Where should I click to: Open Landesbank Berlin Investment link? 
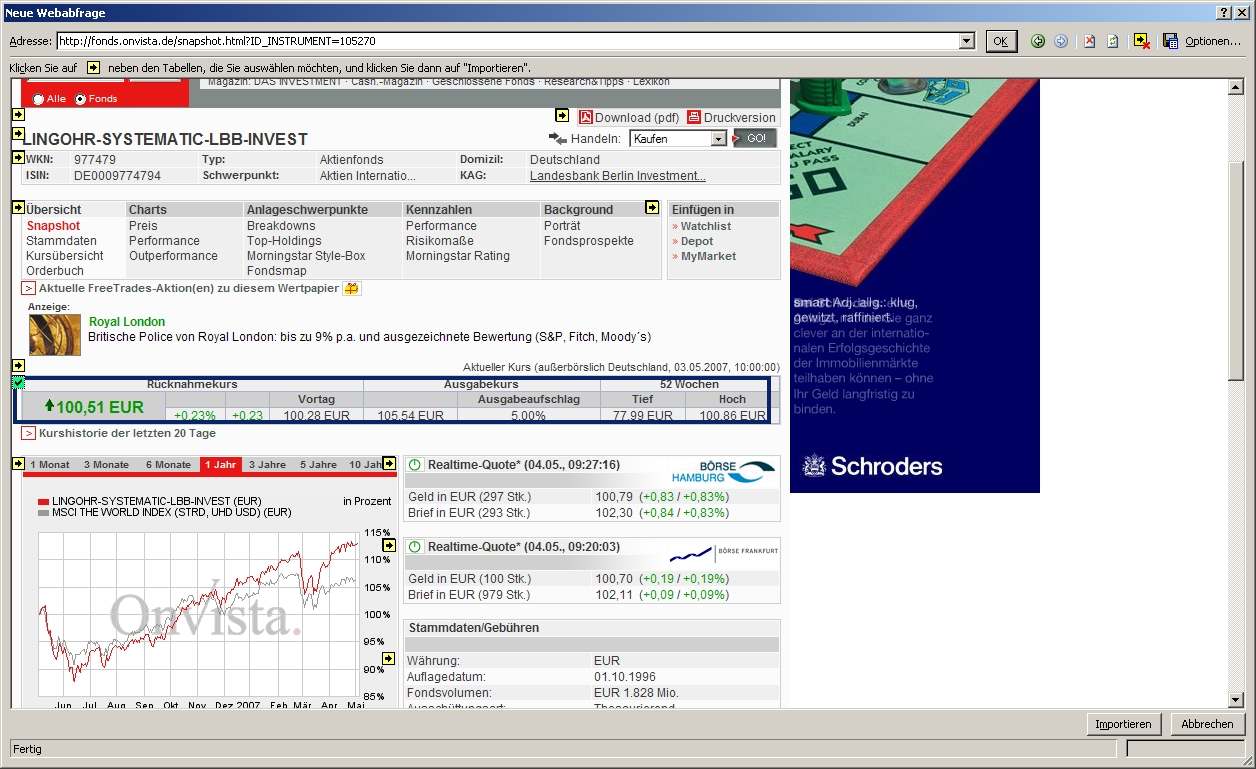pyautogui.click(x=618, y=176)
